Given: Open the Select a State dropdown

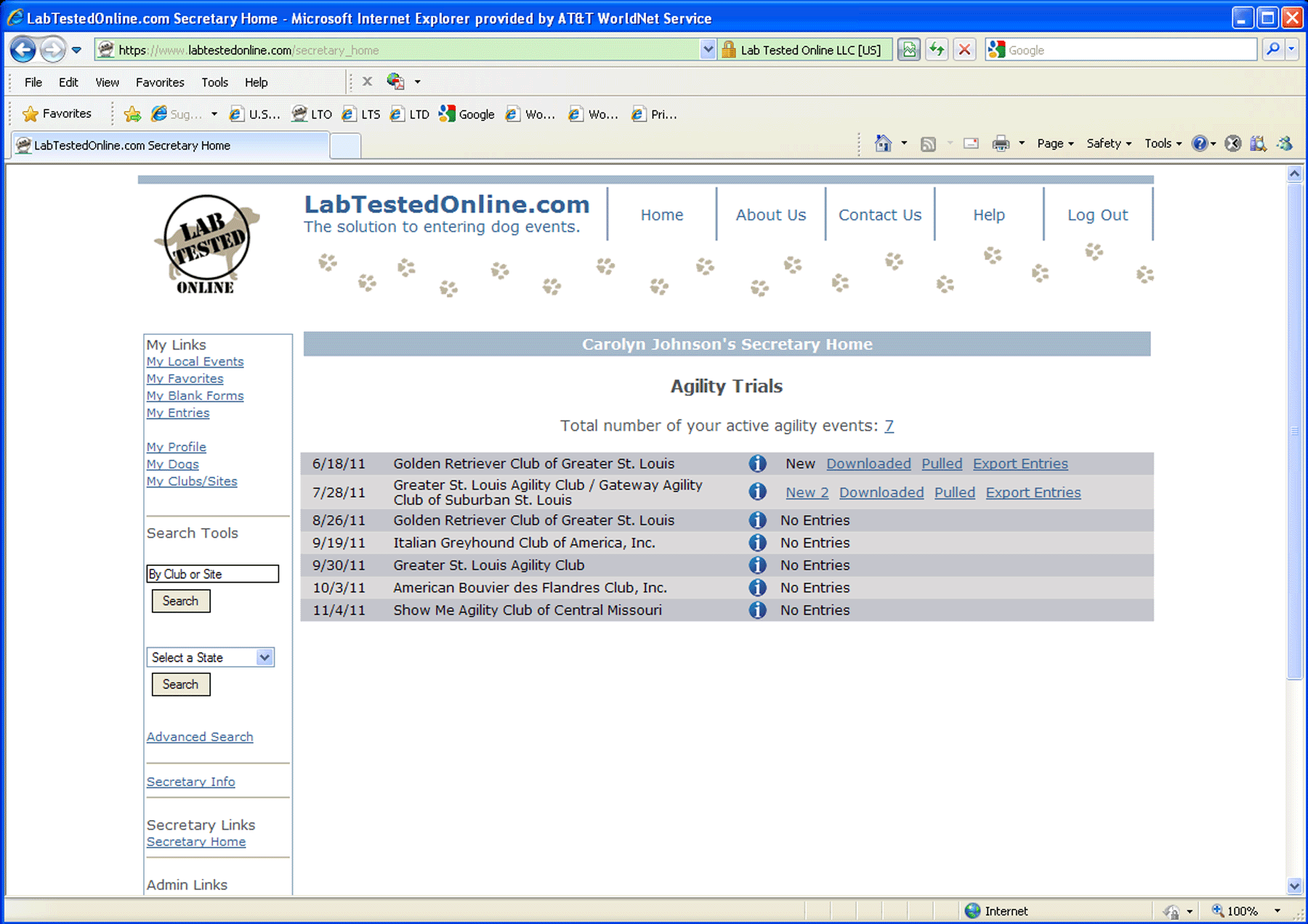Looking at the screenshot, I should click(x=211, y=657).
